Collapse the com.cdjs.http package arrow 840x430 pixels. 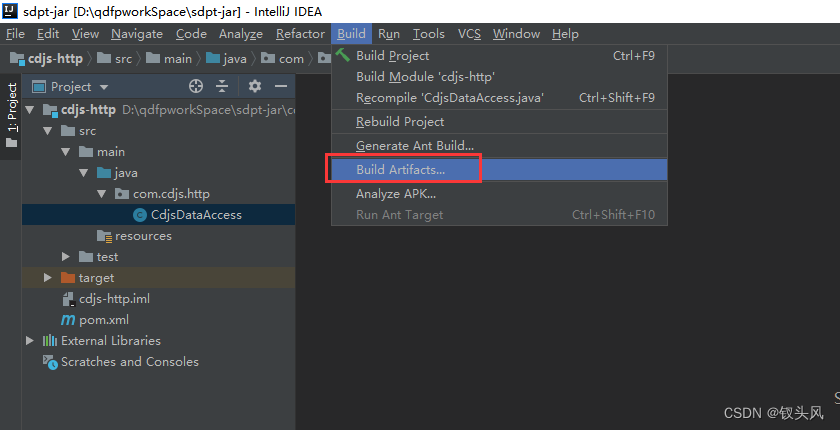pos(102,194)
